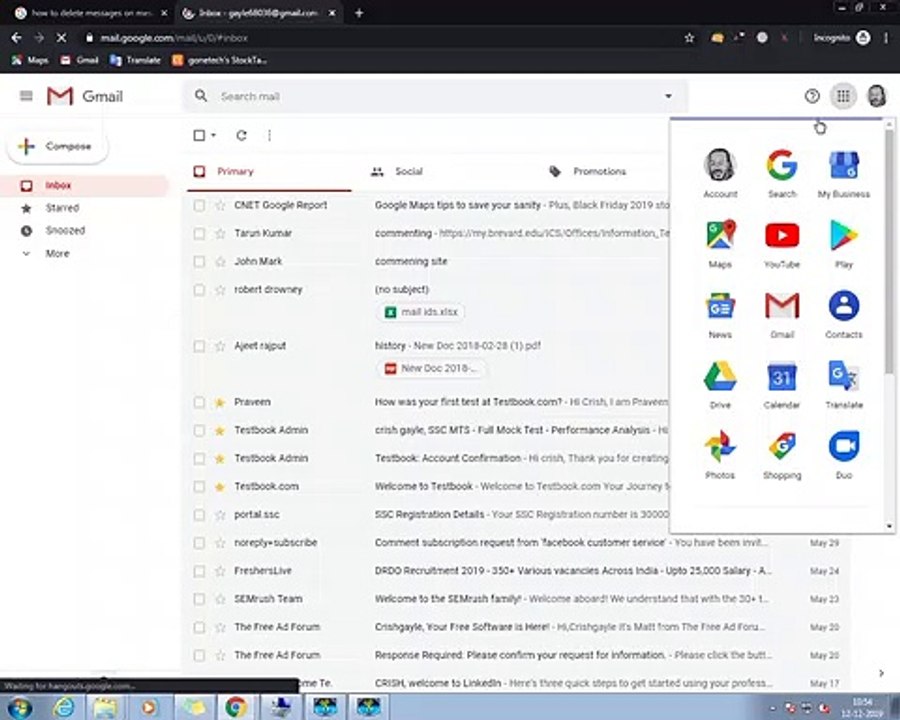Launch YouTube from the apps grid
900x720 pixels.
(x=782, y=243)
